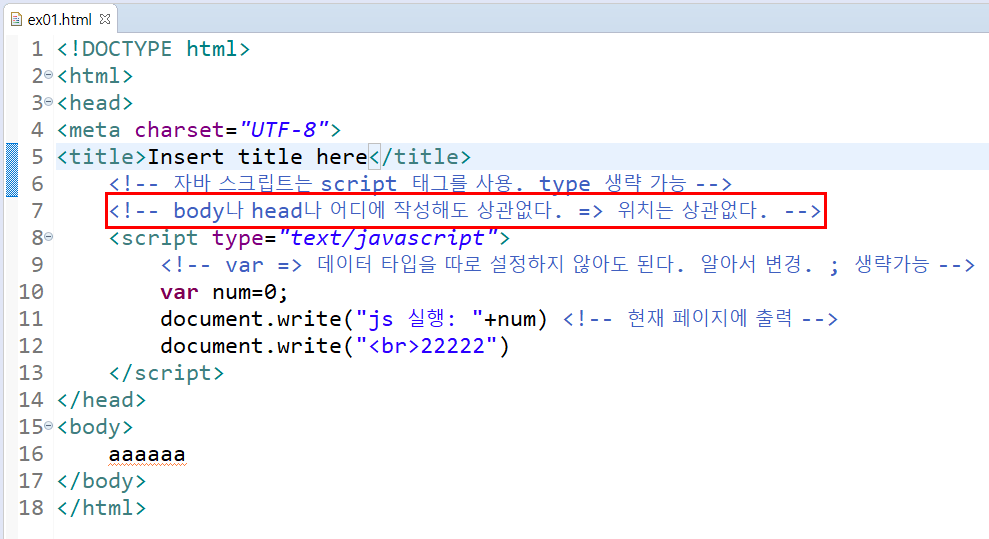Image resolution: width=989 pixels, height=539 pixels.
Task: Click the charset attribute on line 4
Action: tap(180, 130)
